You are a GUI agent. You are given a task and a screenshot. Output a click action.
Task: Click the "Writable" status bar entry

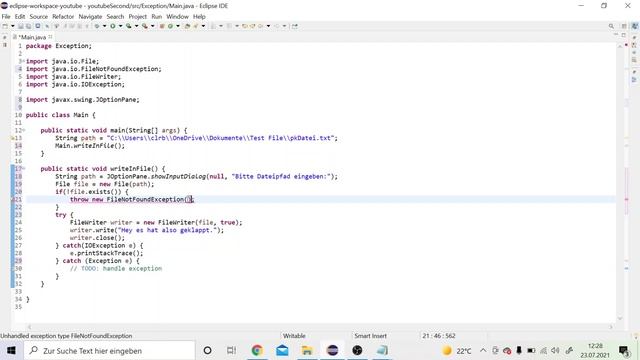[294, 336]
